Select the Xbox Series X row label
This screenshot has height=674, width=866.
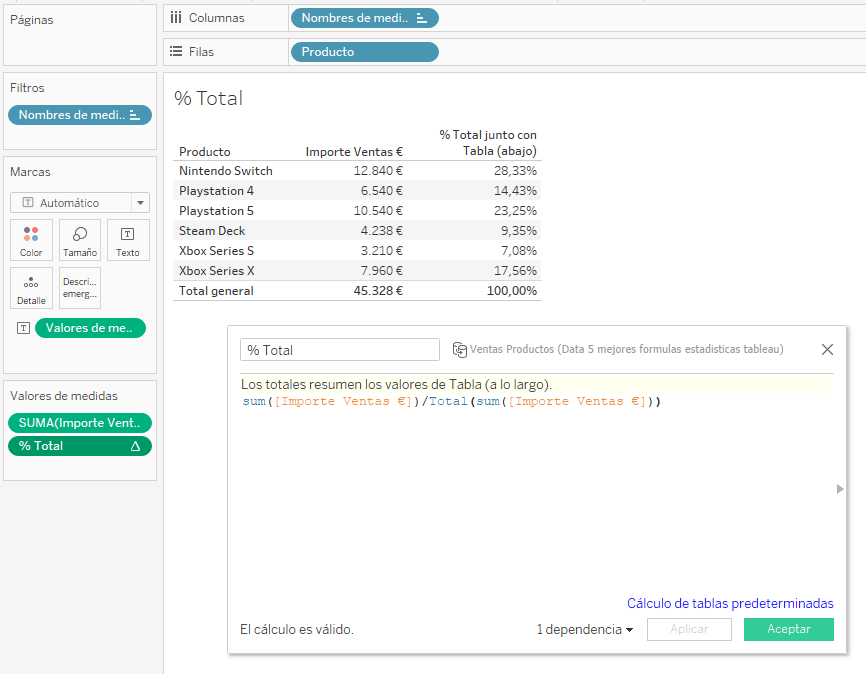click(x=216, y=271)
